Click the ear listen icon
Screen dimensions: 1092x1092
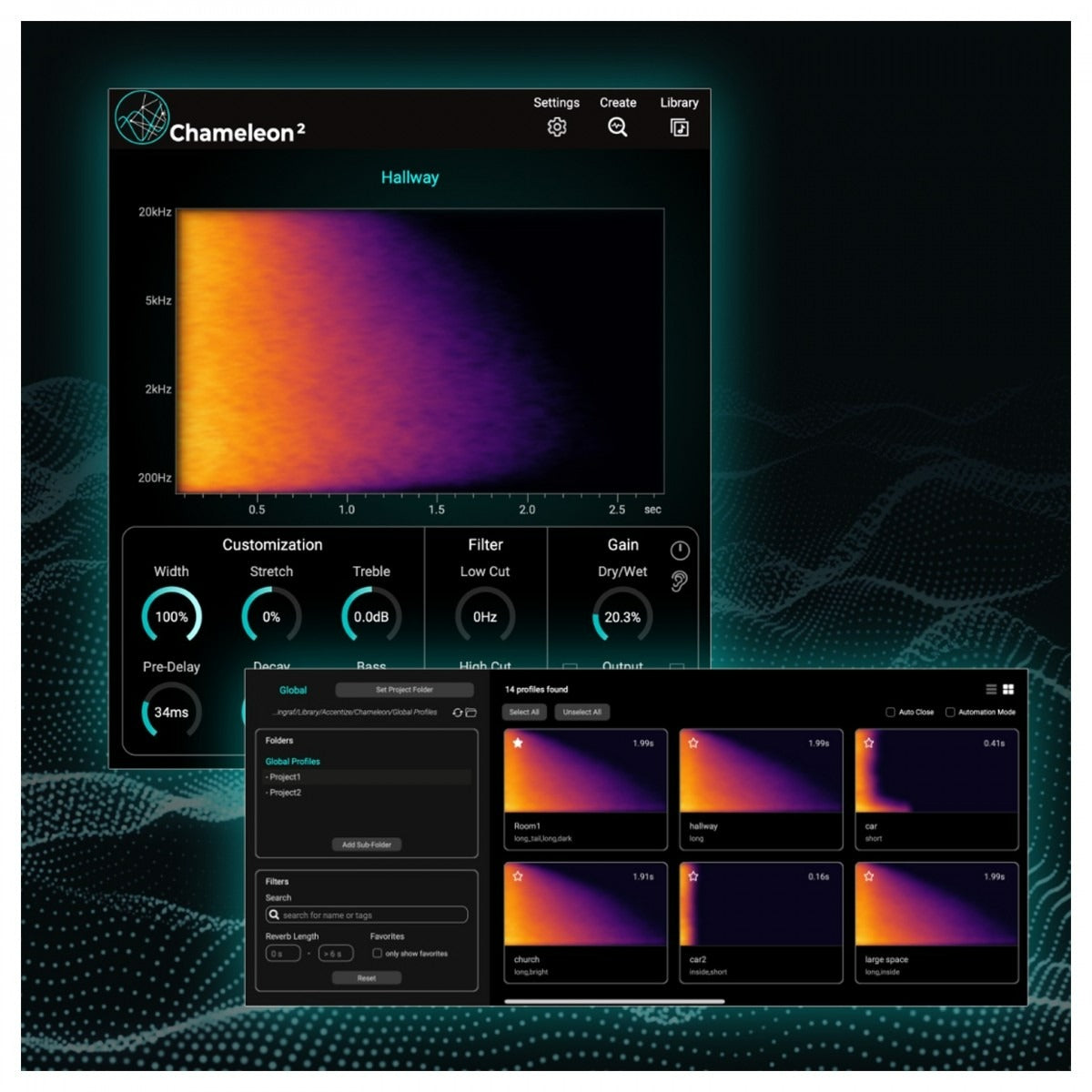[679, 581]
